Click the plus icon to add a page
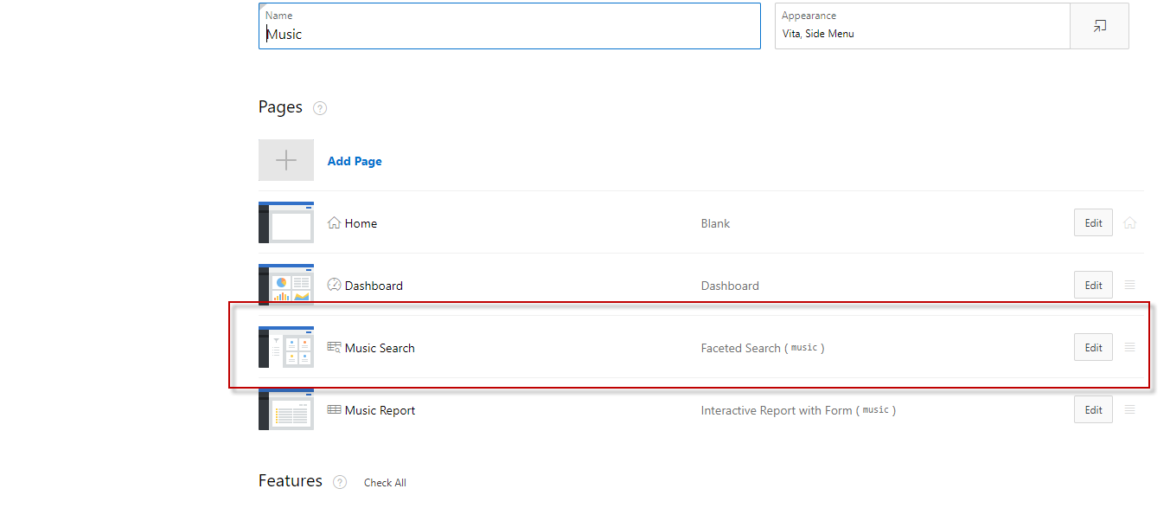Screen dimensions: 1170x508 click(x=286, y=160)
